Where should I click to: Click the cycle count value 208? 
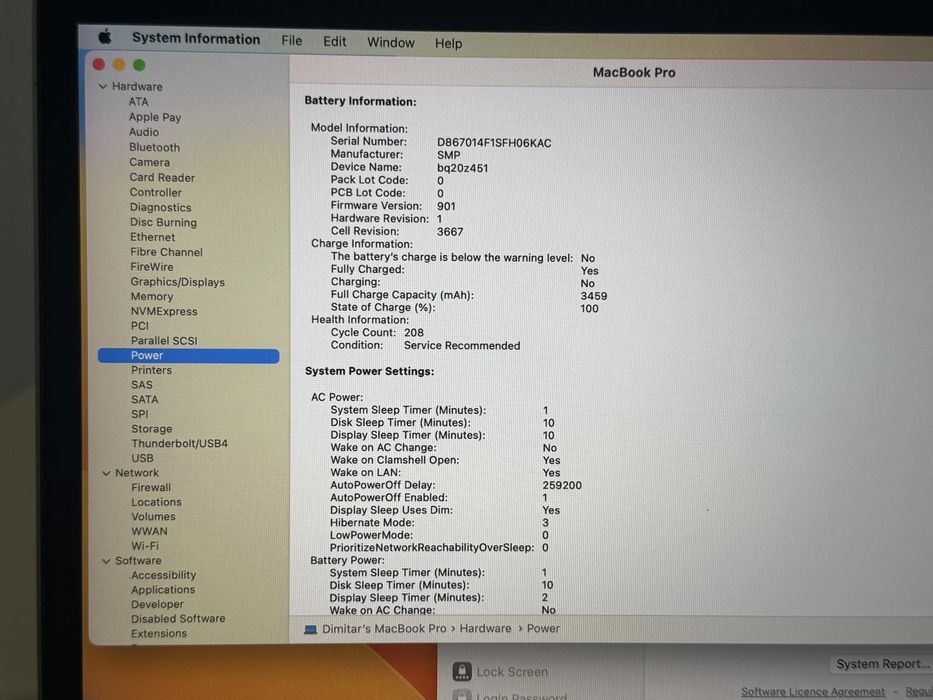[414, 333]
